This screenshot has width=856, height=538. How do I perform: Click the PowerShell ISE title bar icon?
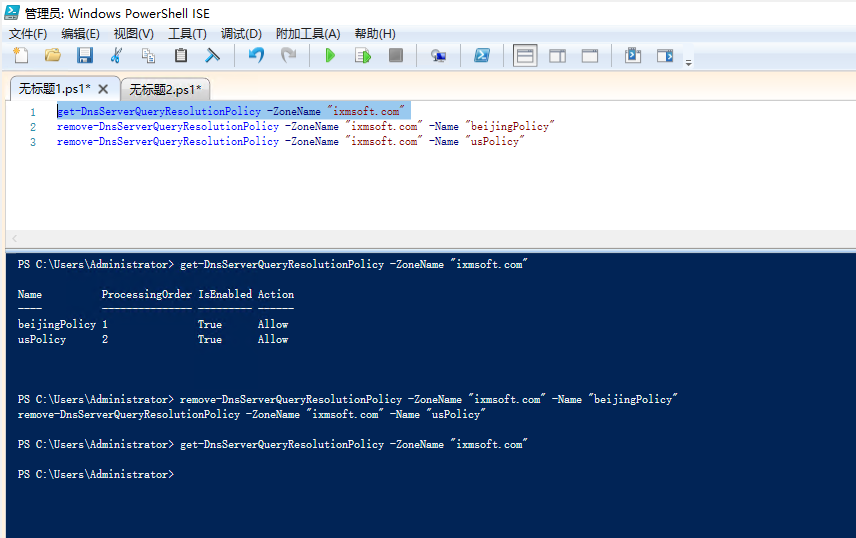[11, 13]
